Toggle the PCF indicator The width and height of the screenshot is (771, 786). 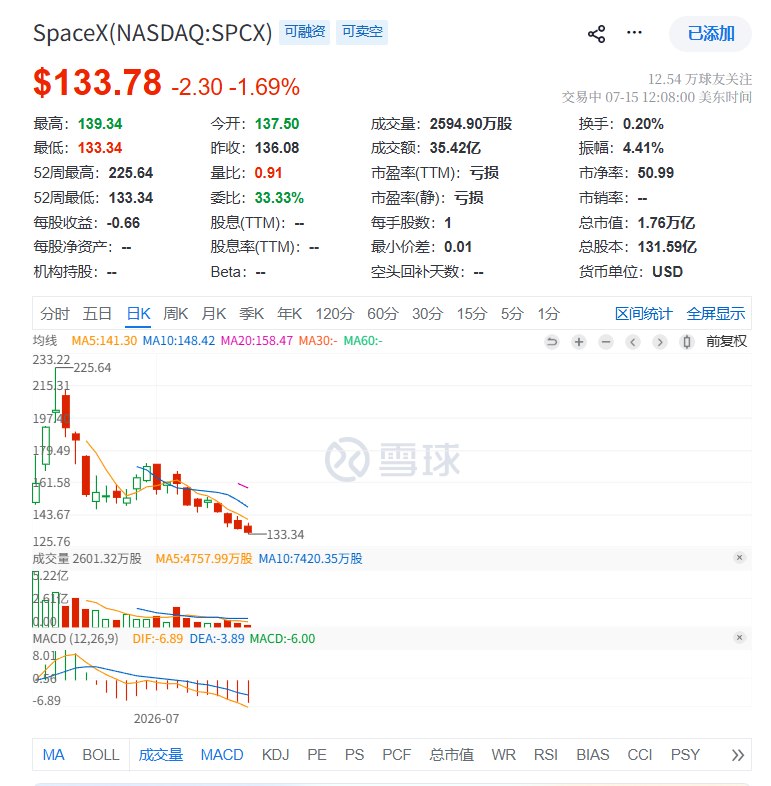[397, 754]
